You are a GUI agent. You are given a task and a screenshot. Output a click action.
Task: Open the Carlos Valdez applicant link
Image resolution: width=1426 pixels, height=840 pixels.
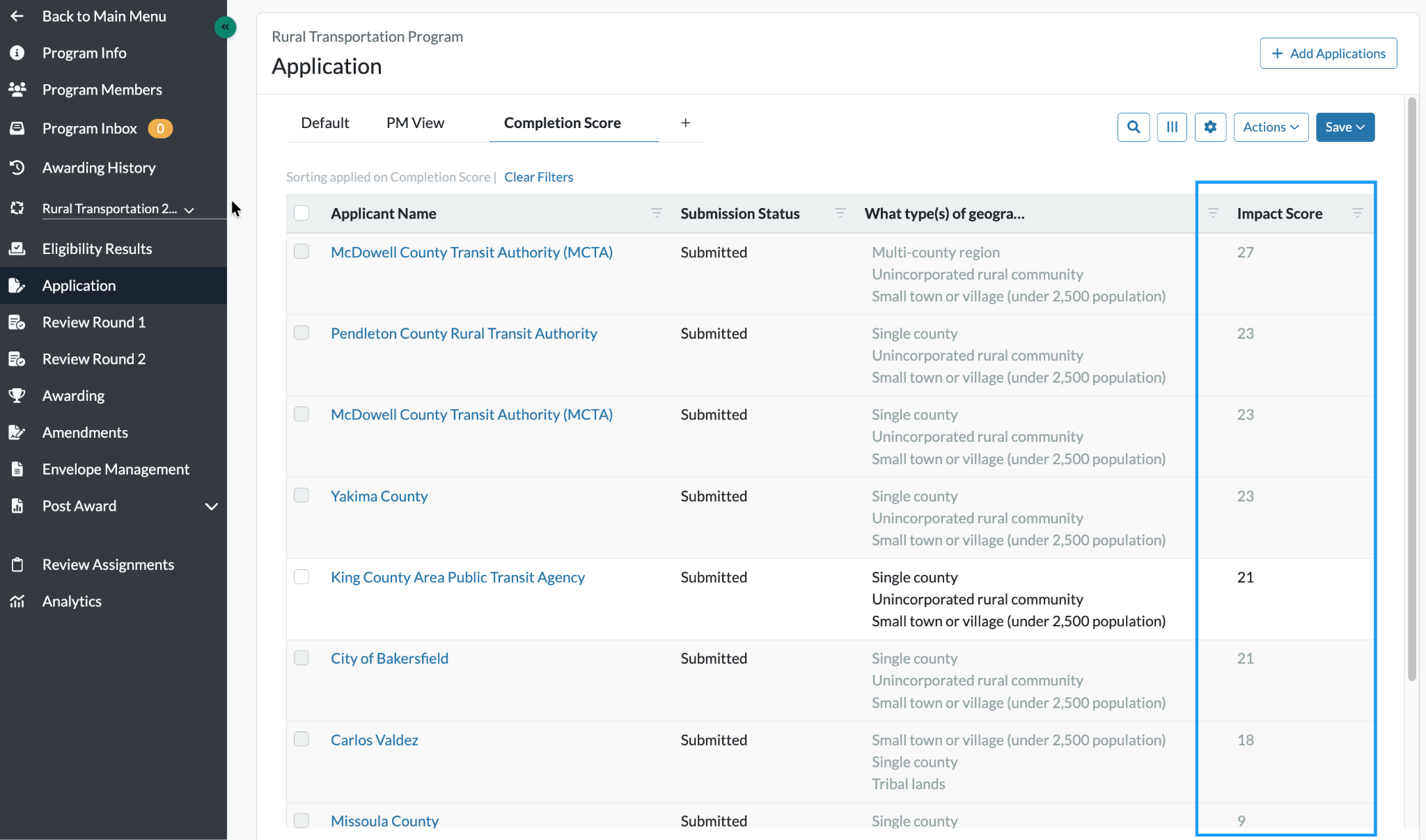point(374,740)
